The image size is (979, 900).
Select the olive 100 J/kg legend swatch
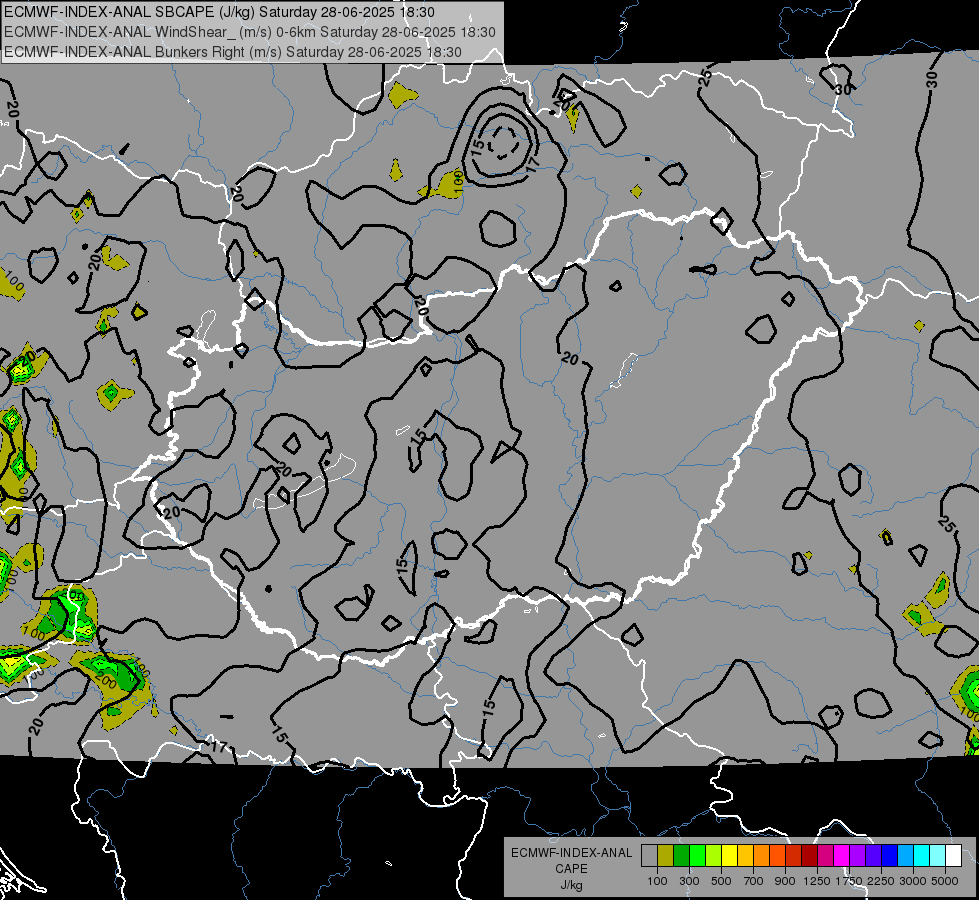tap(666, 856)
